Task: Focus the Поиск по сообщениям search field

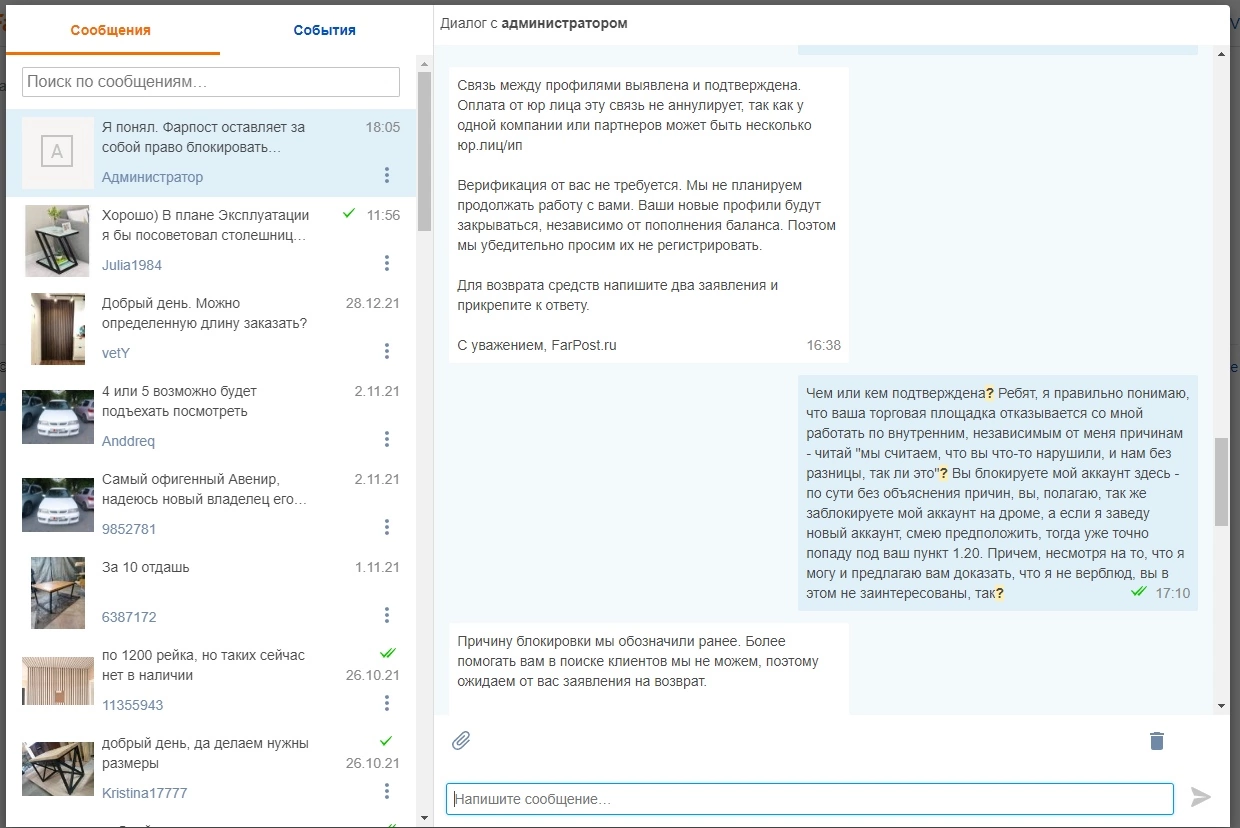Action: click(x=211, y=82)
